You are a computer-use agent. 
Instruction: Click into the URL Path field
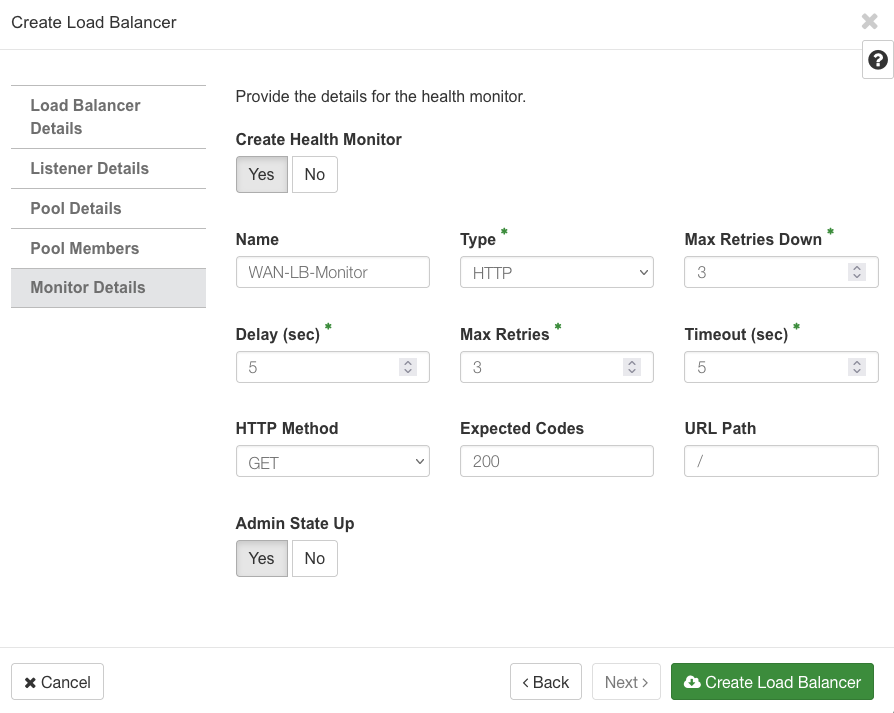pyautogui.click(x=781, y=461)
